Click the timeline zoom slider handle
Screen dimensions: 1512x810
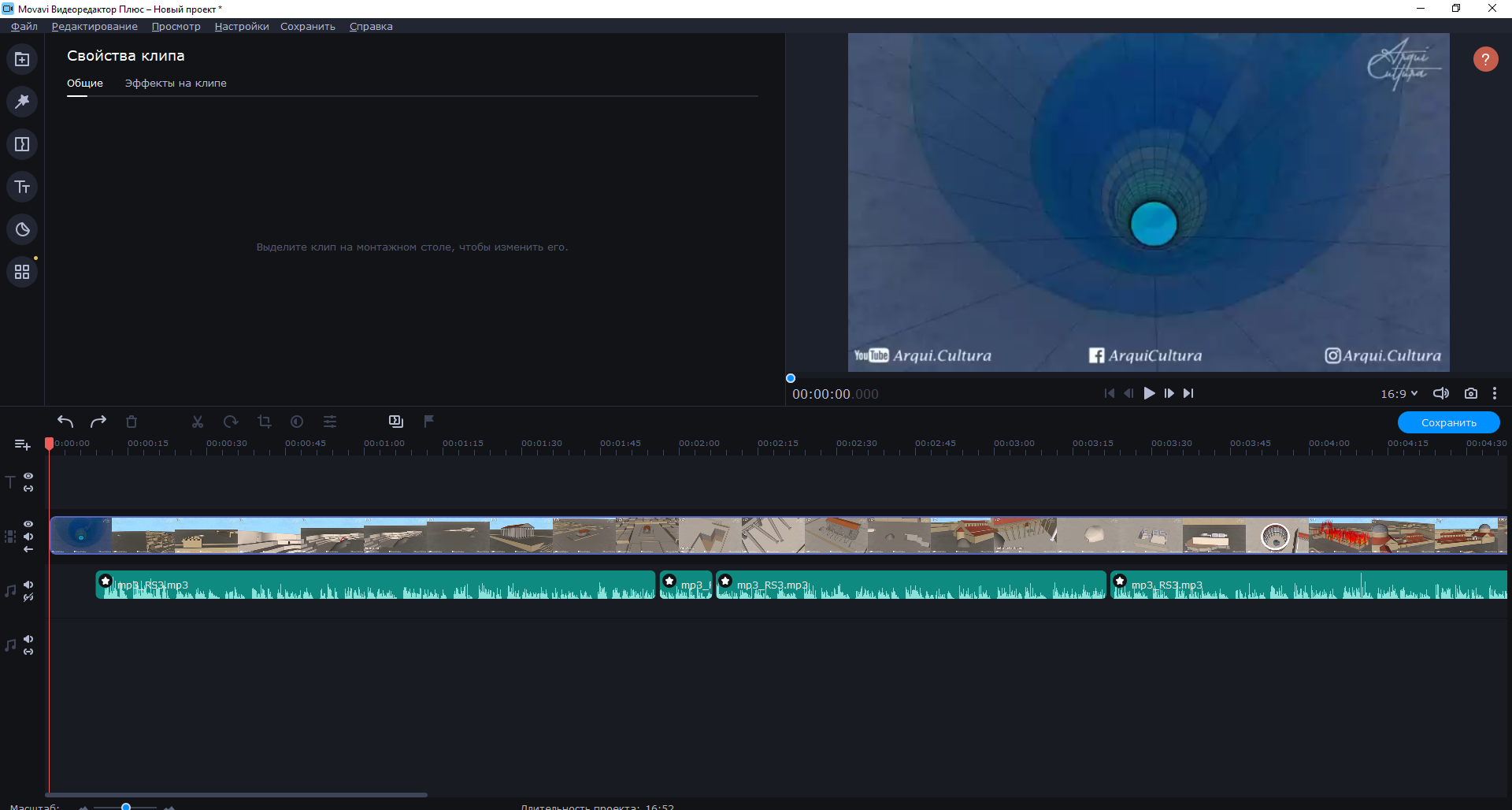(x=126, y=806)
